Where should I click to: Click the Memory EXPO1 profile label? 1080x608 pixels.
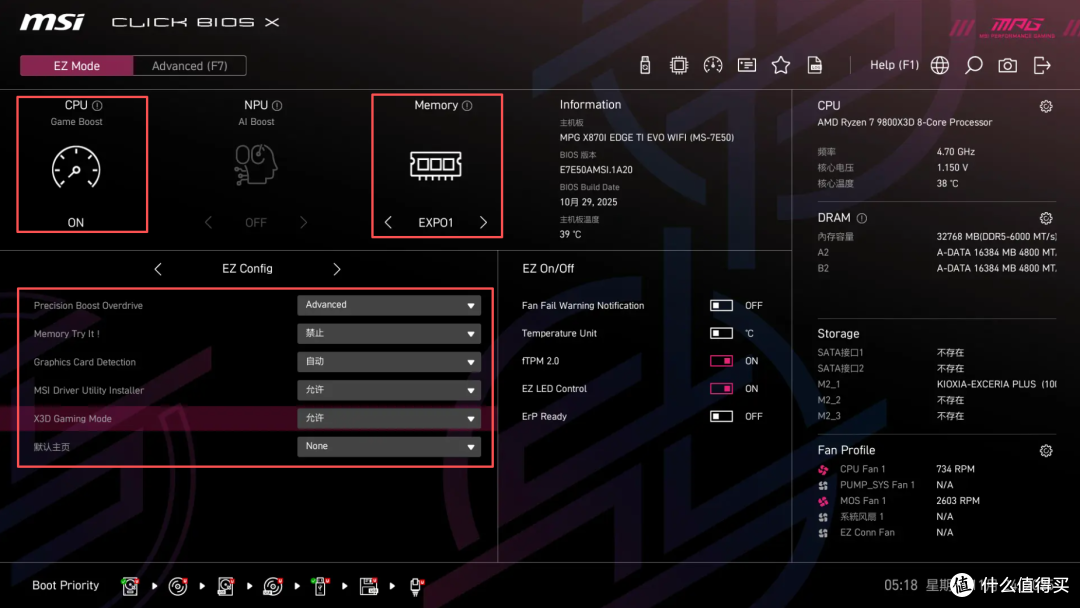point(435,222)
